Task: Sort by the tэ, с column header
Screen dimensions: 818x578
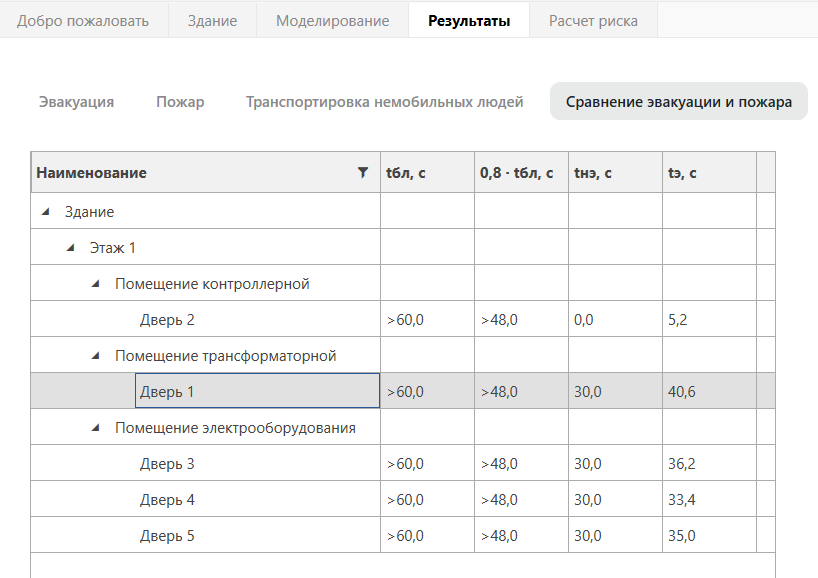Action: pos(709,173)
